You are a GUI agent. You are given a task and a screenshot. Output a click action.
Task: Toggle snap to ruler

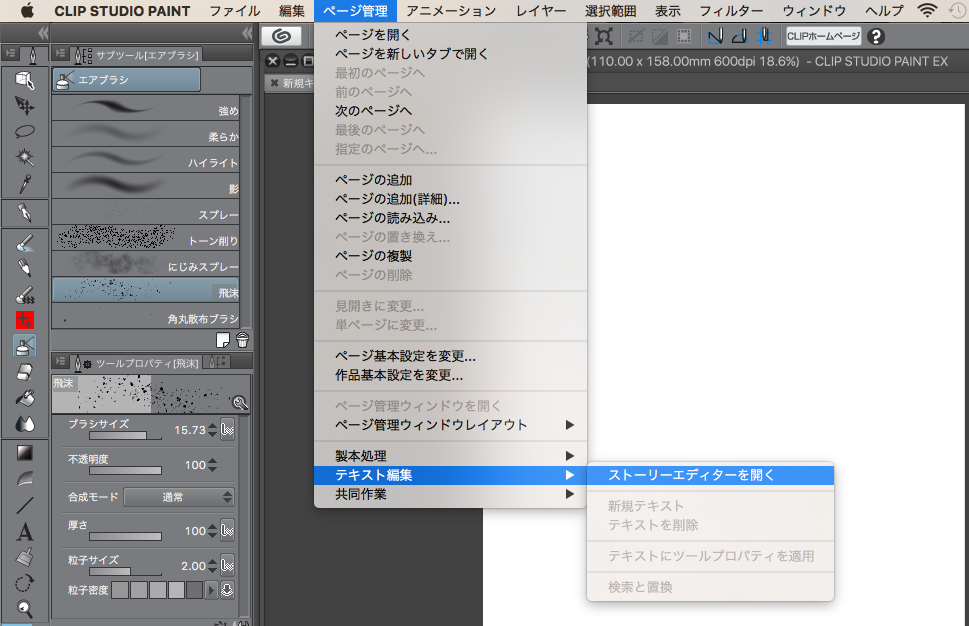(716, 36)
